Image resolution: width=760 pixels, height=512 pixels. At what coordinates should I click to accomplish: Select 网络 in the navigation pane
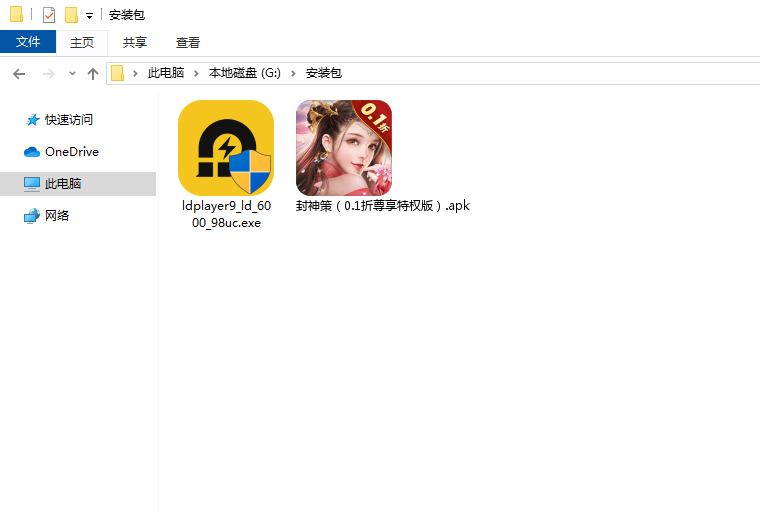coord(57,216)
